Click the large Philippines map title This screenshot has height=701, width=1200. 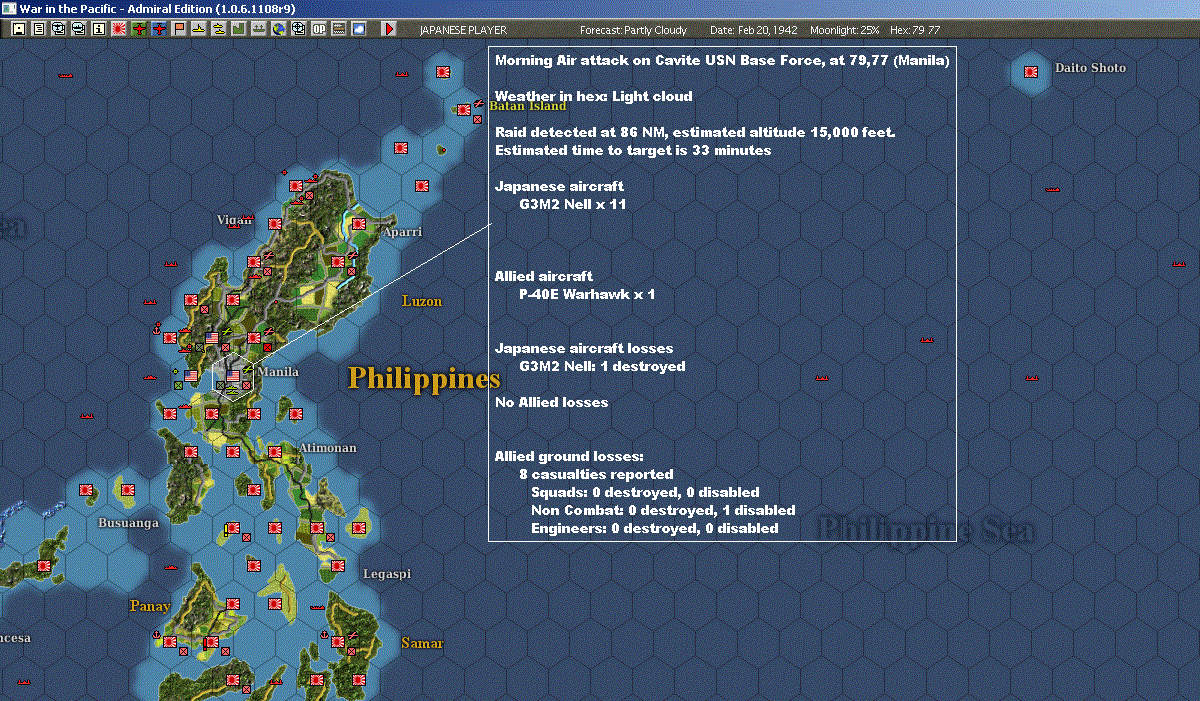click(x=424, y=379)
